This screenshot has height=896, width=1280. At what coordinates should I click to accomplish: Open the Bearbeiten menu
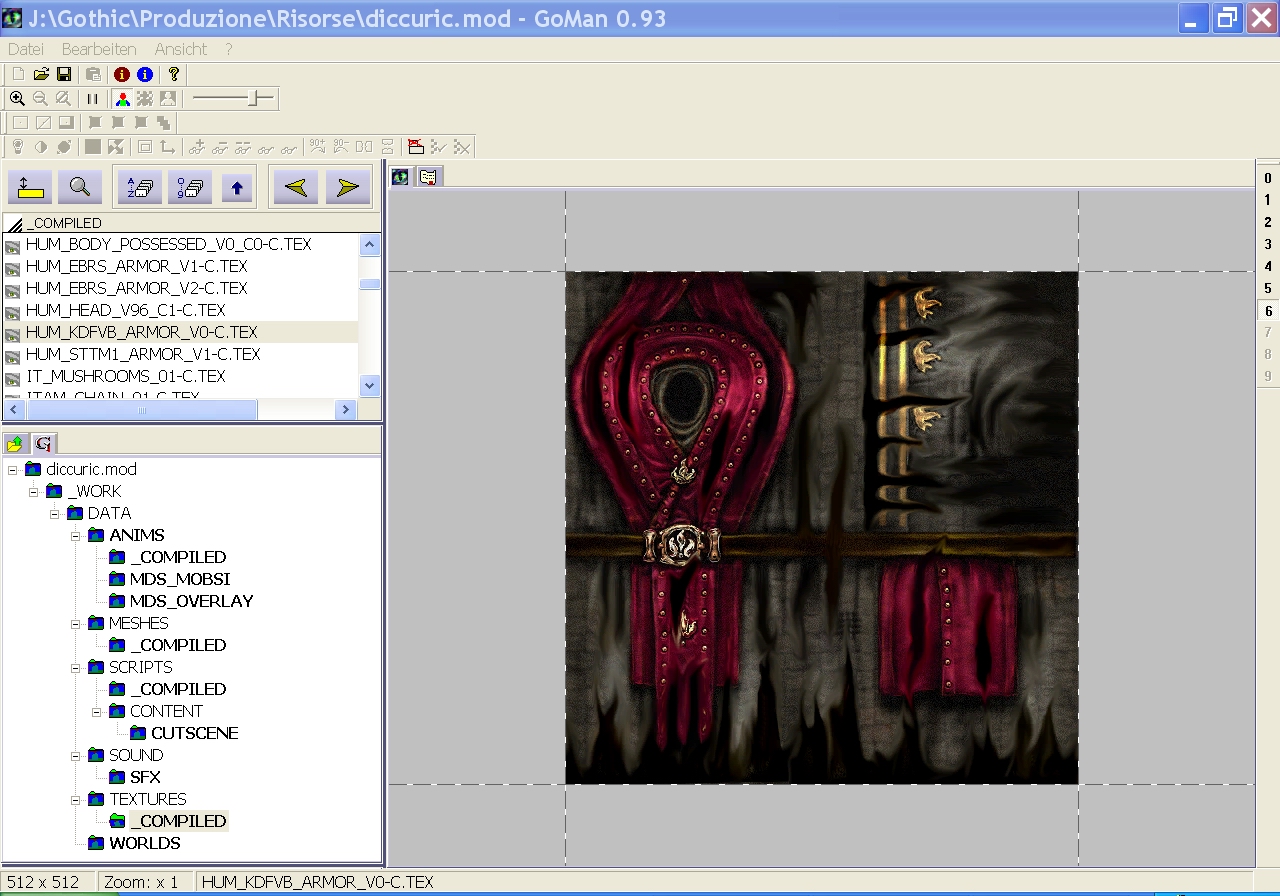[x=99, y=49]
